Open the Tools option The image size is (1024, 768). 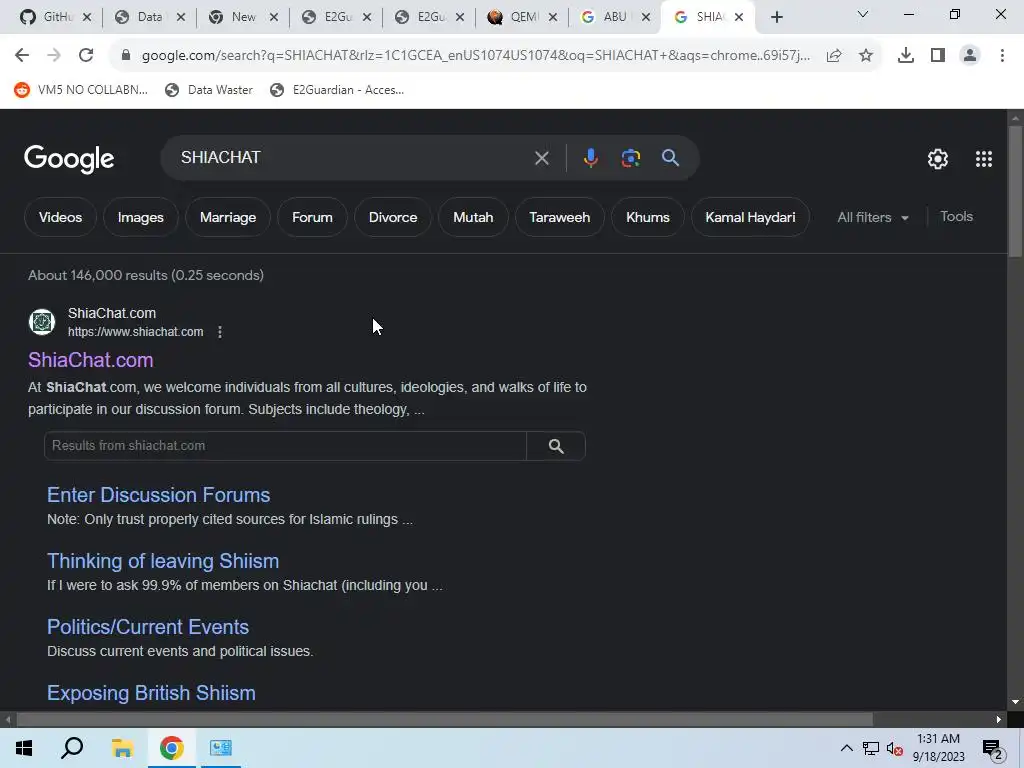coord(957,217)
